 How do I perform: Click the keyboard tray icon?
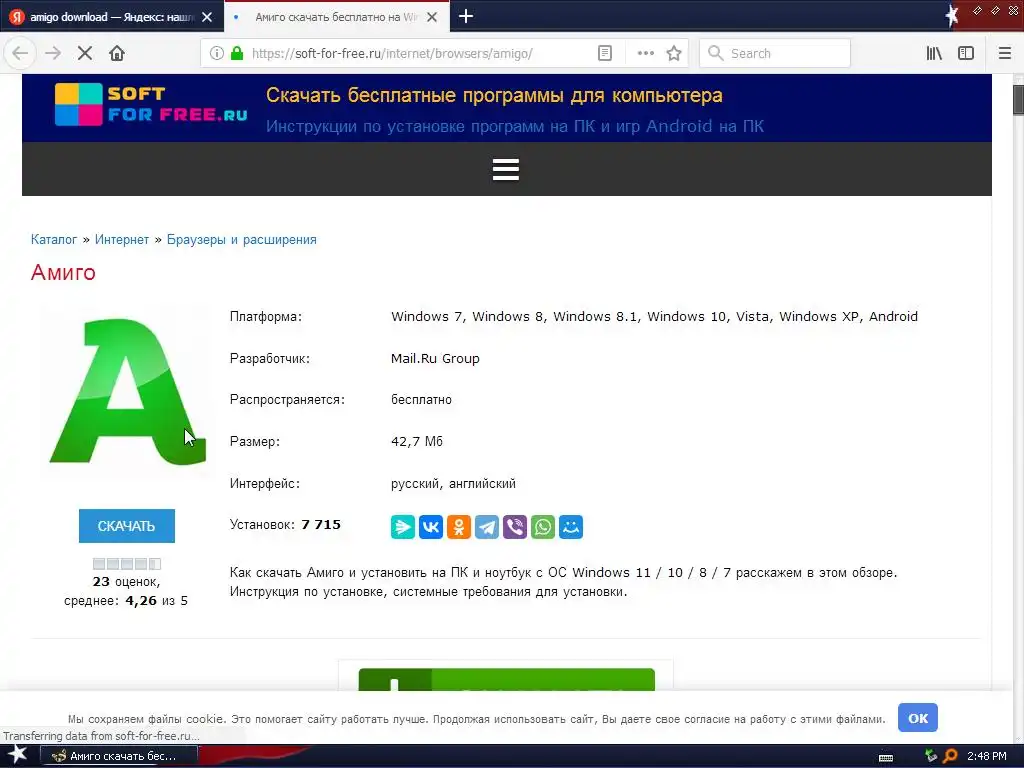(x=886, y=758)
